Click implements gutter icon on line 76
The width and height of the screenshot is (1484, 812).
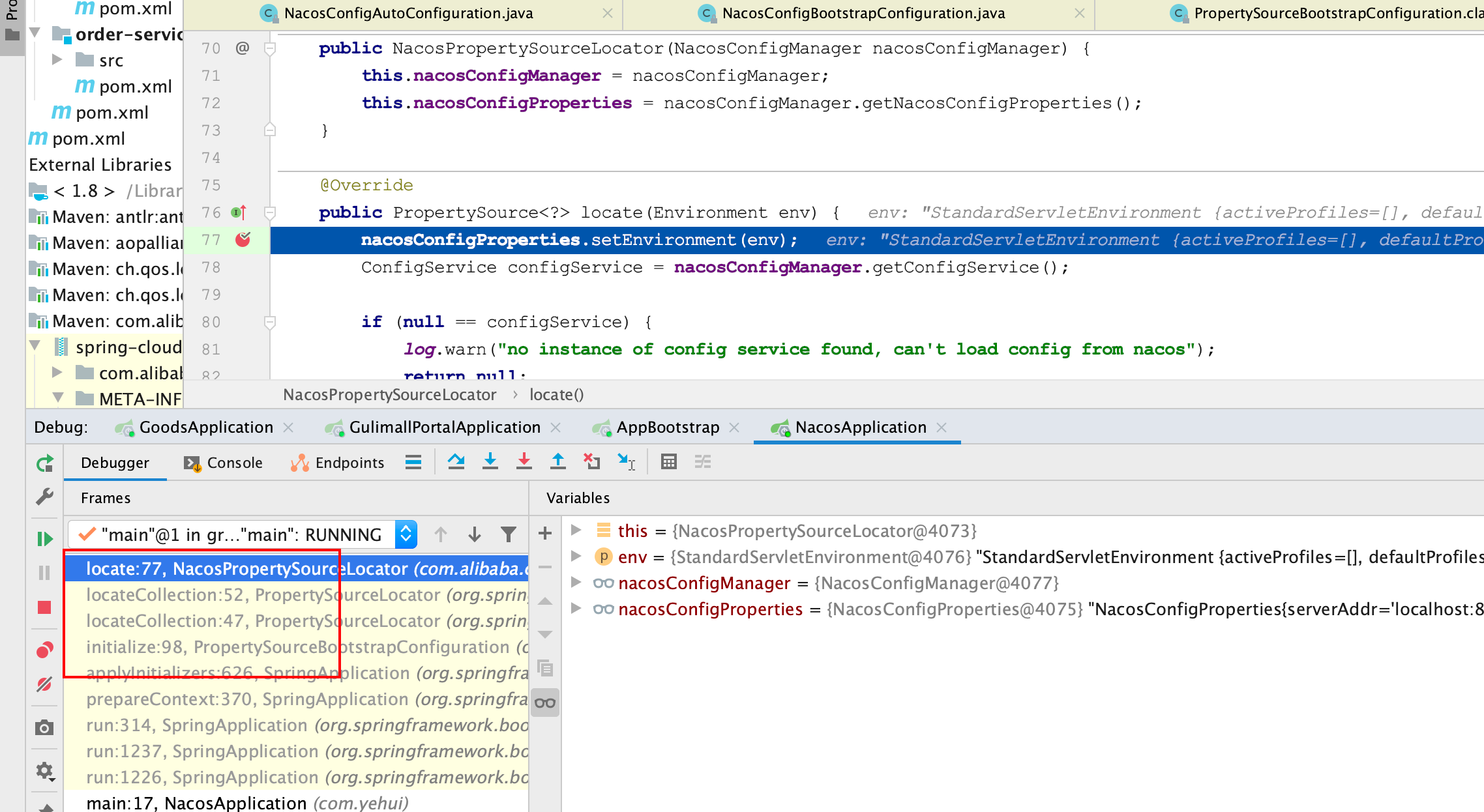pyautogui.click(x=239, y=212)
